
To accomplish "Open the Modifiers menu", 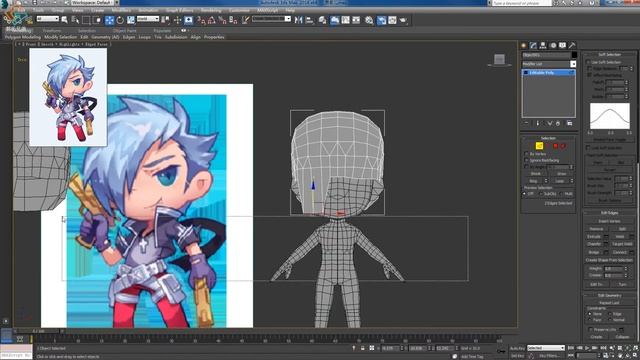I will click(121, 10).
